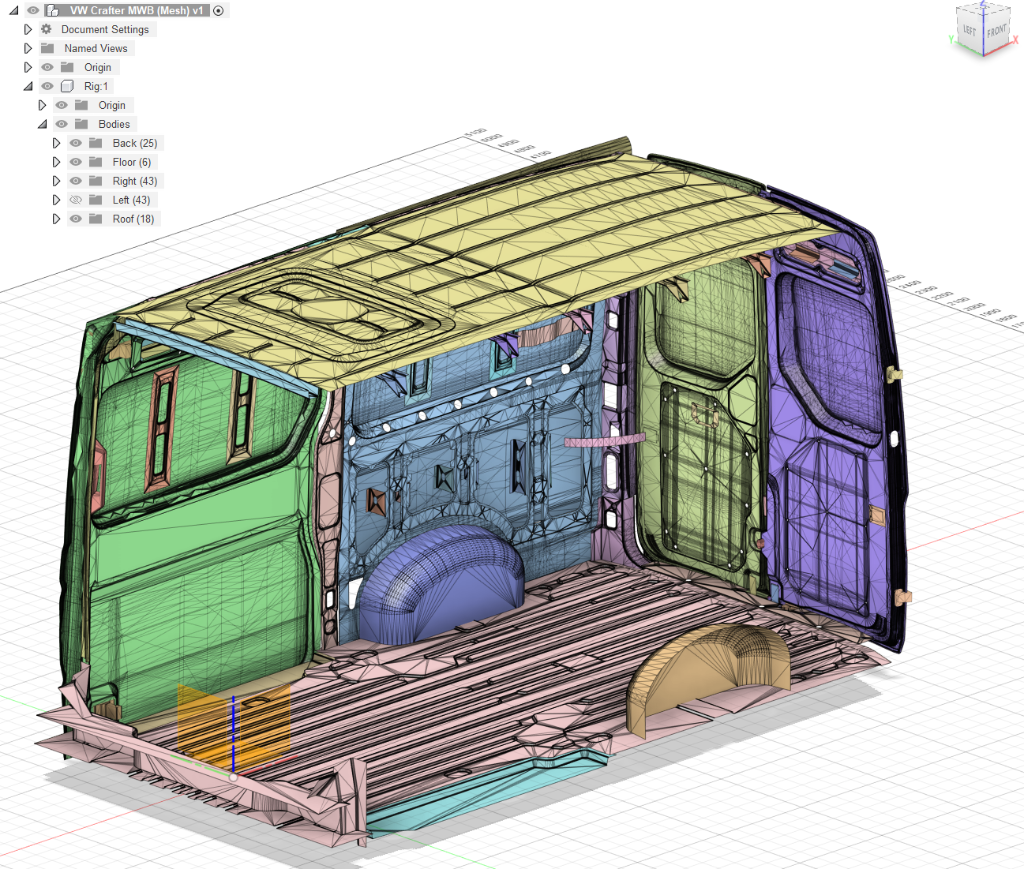This screenshot has width=1024, height=869.
Task: Click the Rig:1 component cube icon
Action: tap(67, 86)
